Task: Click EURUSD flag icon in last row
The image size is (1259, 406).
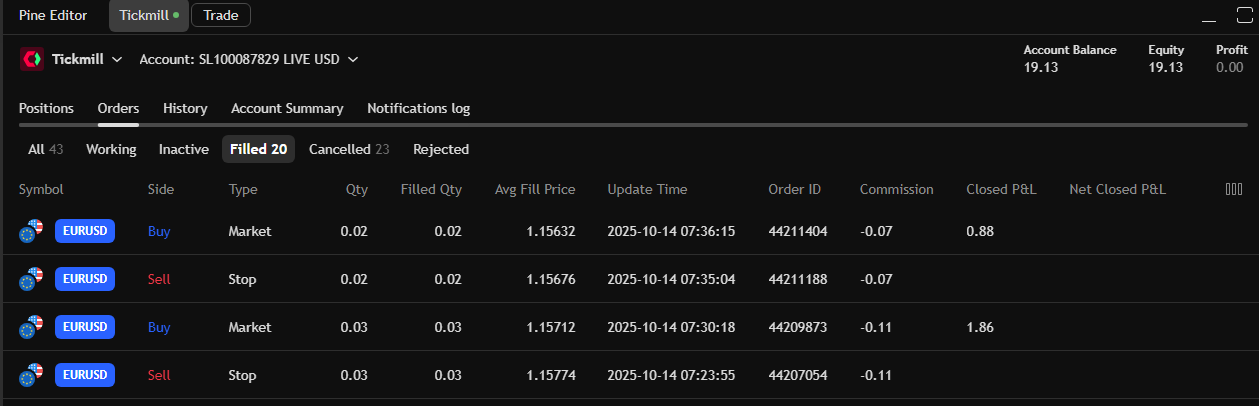Action: (x=31, y=375)
